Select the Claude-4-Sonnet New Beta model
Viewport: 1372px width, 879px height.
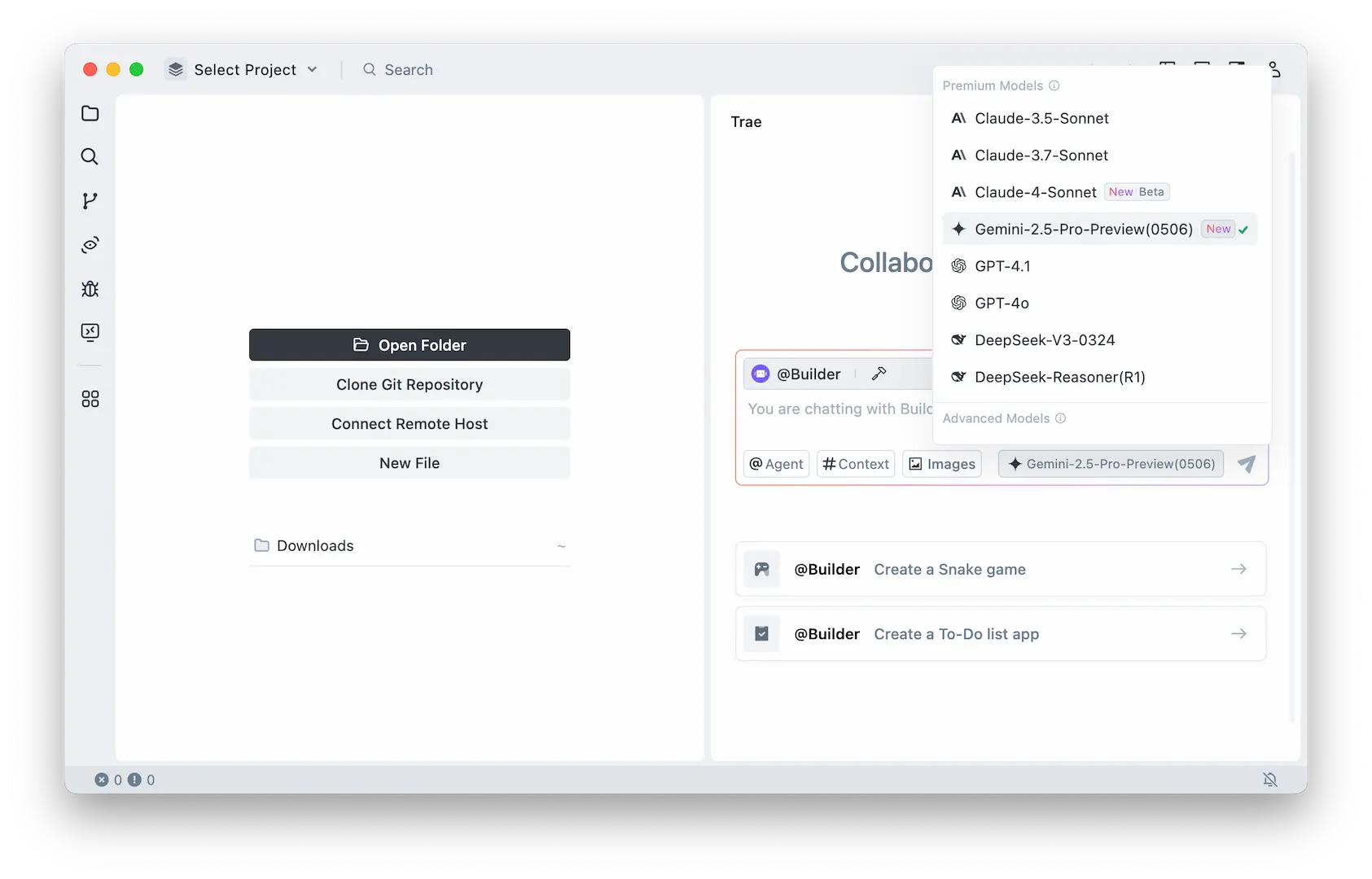click(1100, 192)
